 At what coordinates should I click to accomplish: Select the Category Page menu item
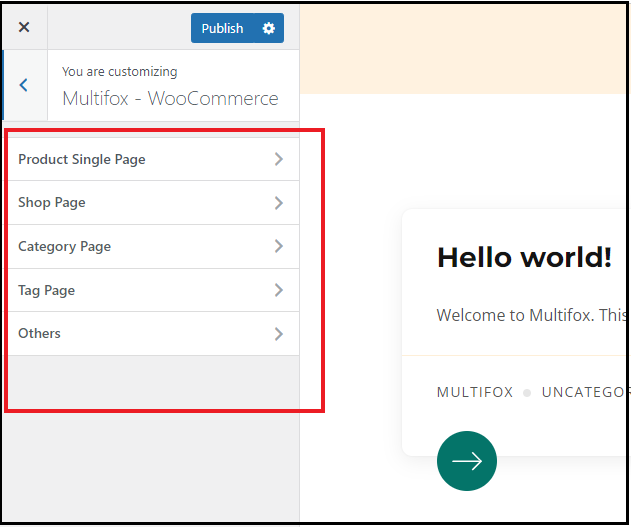click(x=154, y=247)
